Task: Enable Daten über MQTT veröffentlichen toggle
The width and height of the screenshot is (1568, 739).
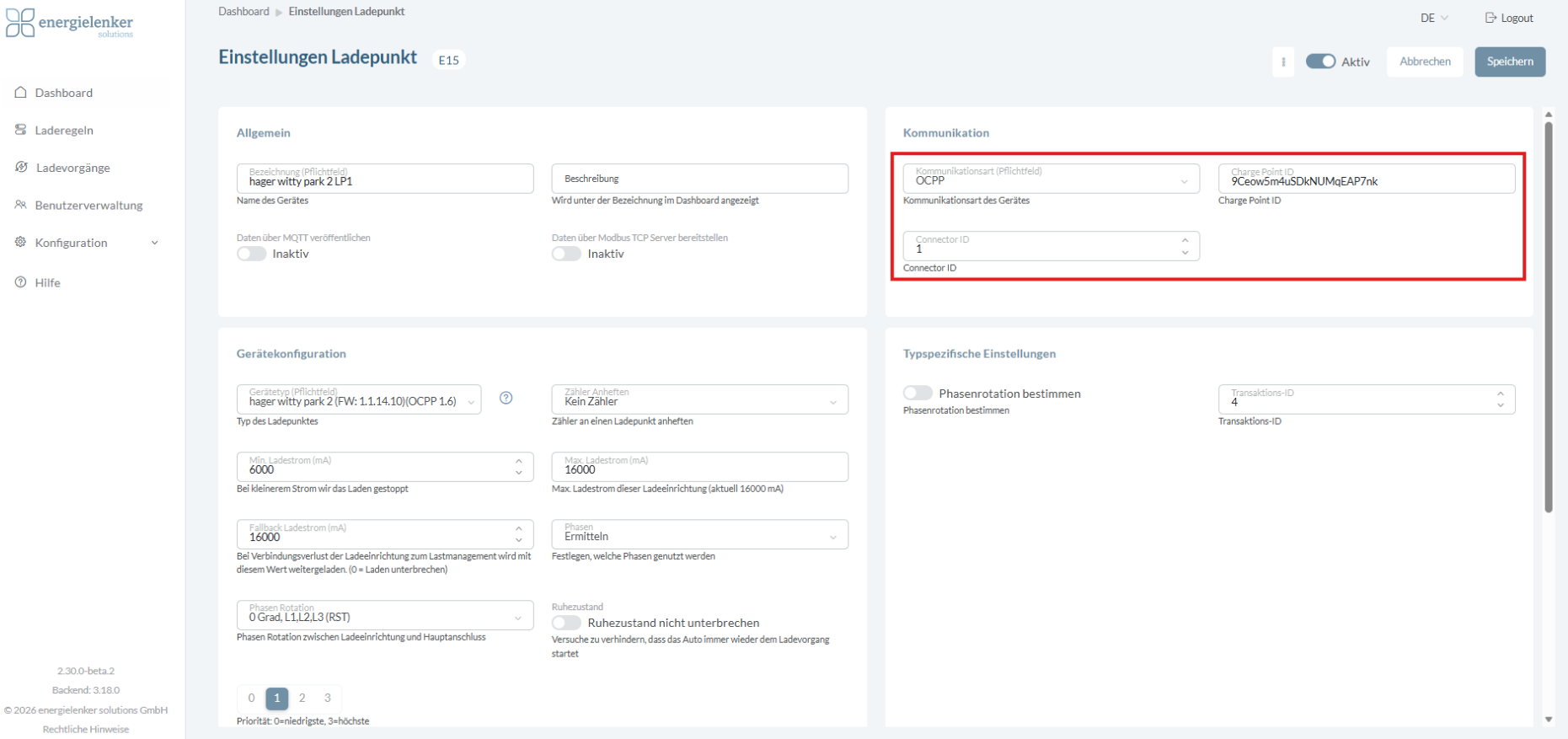Action: pyautogui.click(x=251, y=254)
